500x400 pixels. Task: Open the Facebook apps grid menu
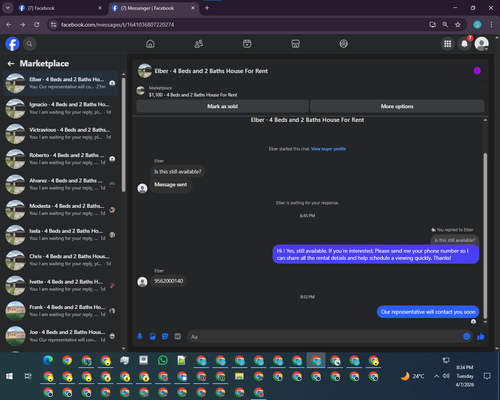point(448,44)
